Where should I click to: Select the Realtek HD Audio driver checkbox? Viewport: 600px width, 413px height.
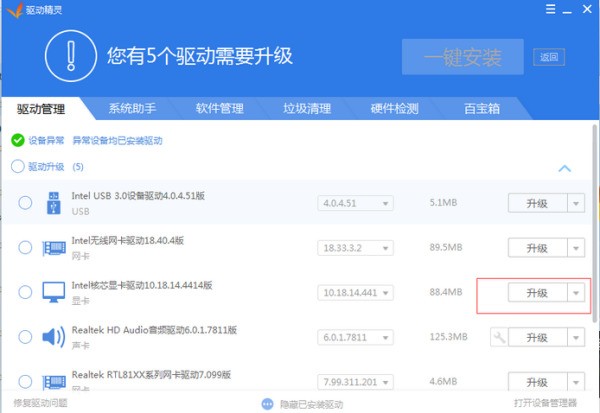(25, 337)
